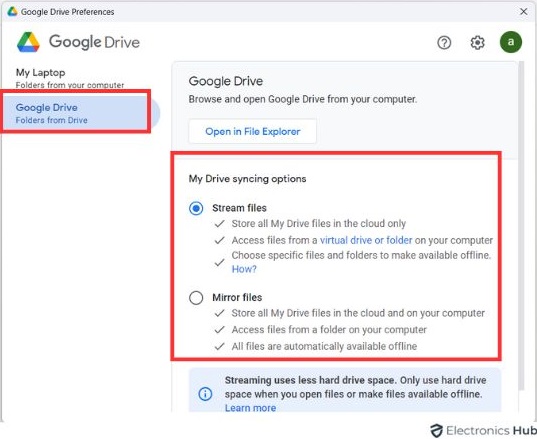Select the Mirror files radio button
The height and width of the screenshot is (439, 537).
click(x=196, y=298)
